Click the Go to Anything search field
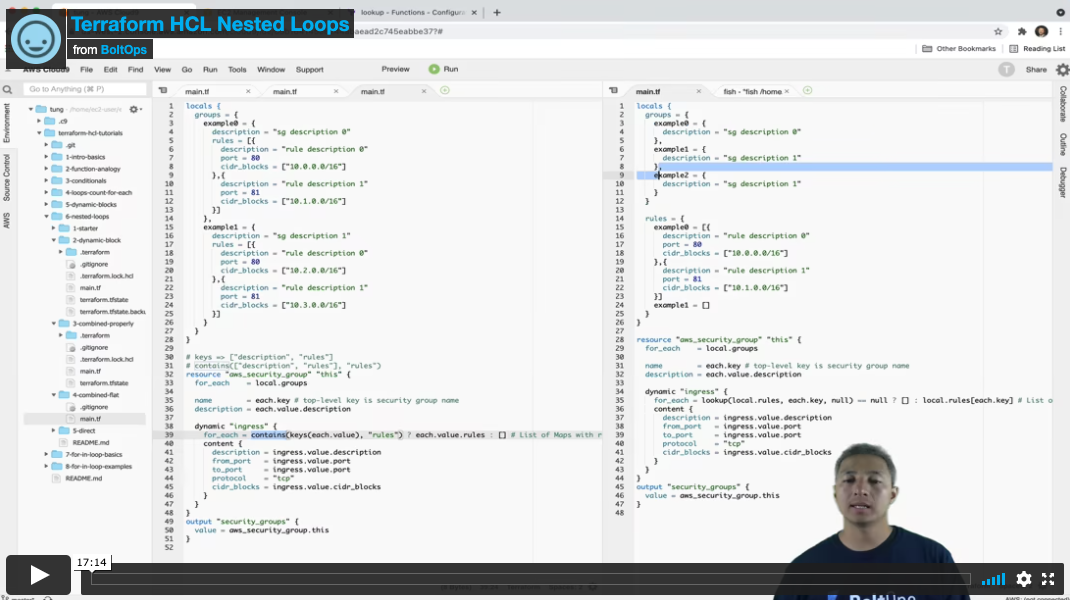 click(82, 89)
